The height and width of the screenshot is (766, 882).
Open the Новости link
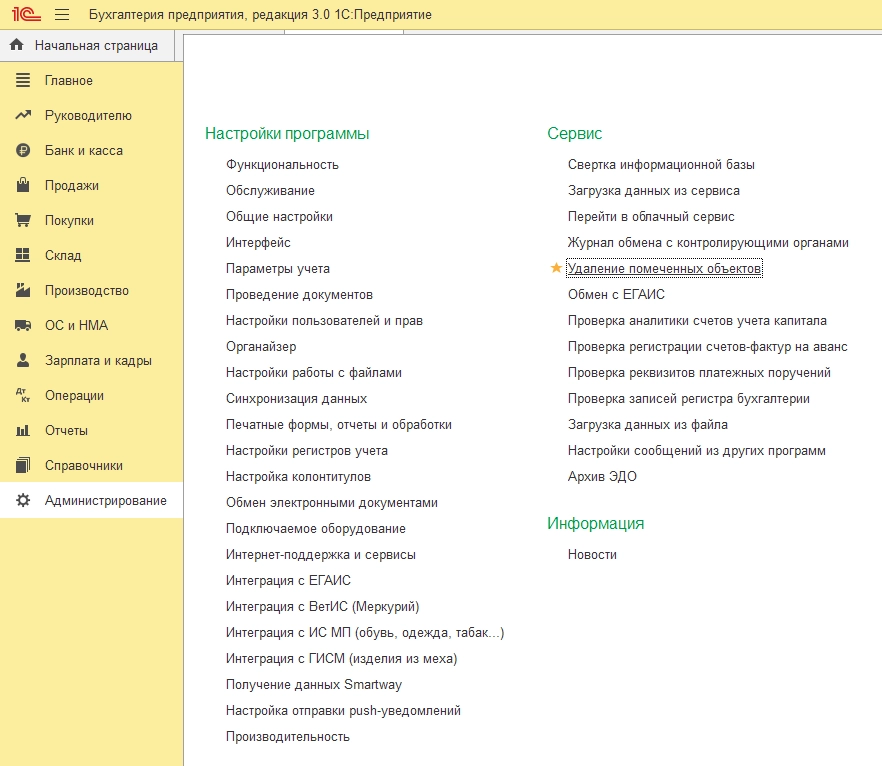592,555
